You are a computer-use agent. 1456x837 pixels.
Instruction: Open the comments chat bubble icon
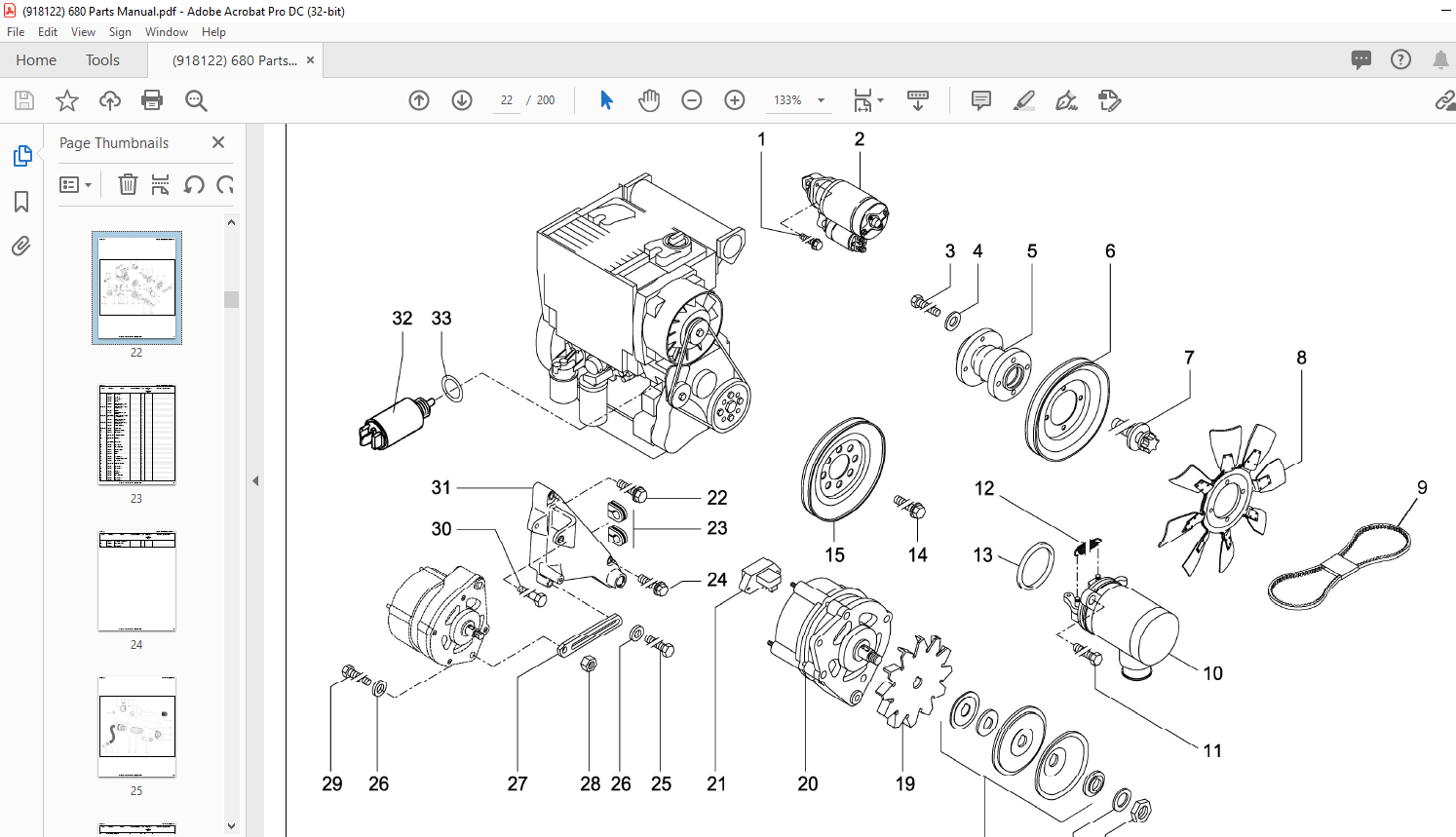1361,59
